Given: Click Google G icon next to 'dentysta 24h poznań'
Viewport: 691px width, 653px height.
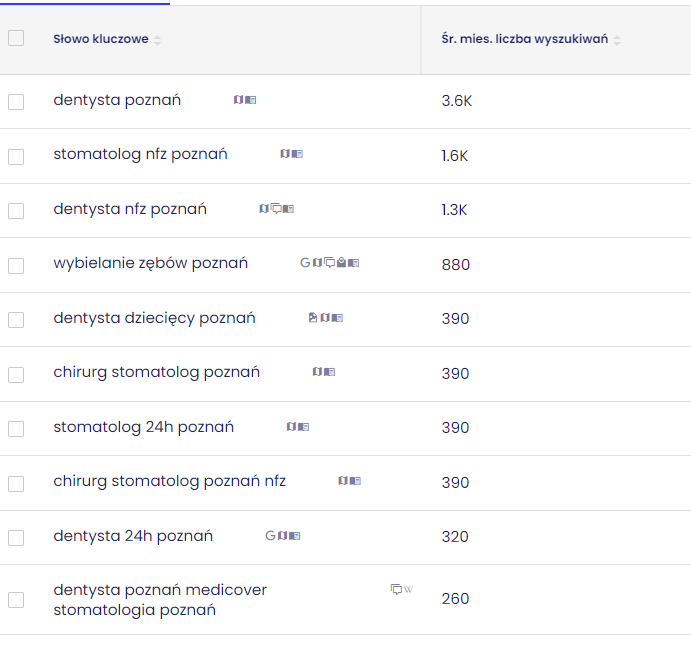Looking at the screenshot, I should pos(270,536).
